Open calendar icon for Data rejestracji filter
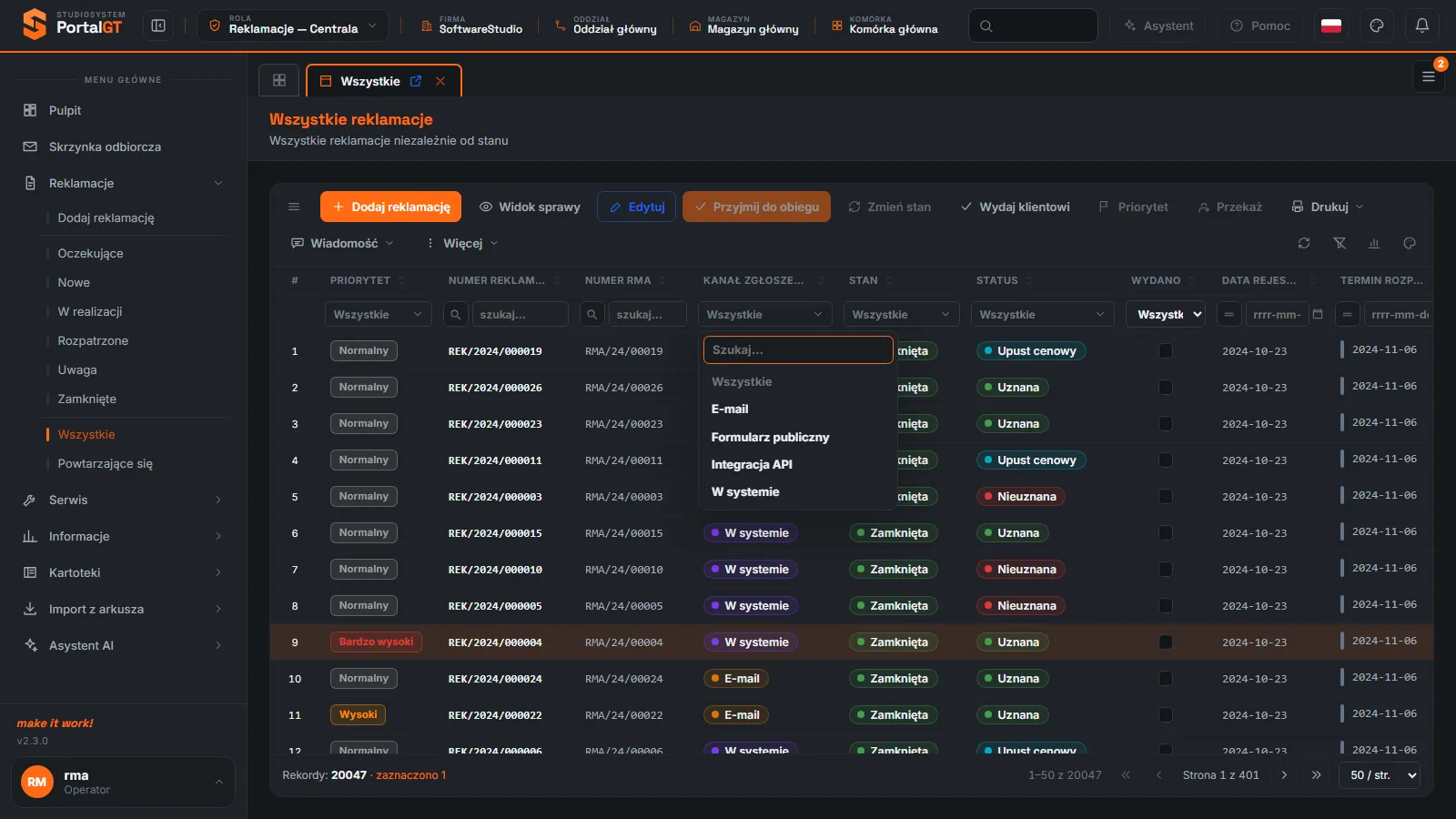Viewport: 1456px width, 819px height. coord(1318,314)
